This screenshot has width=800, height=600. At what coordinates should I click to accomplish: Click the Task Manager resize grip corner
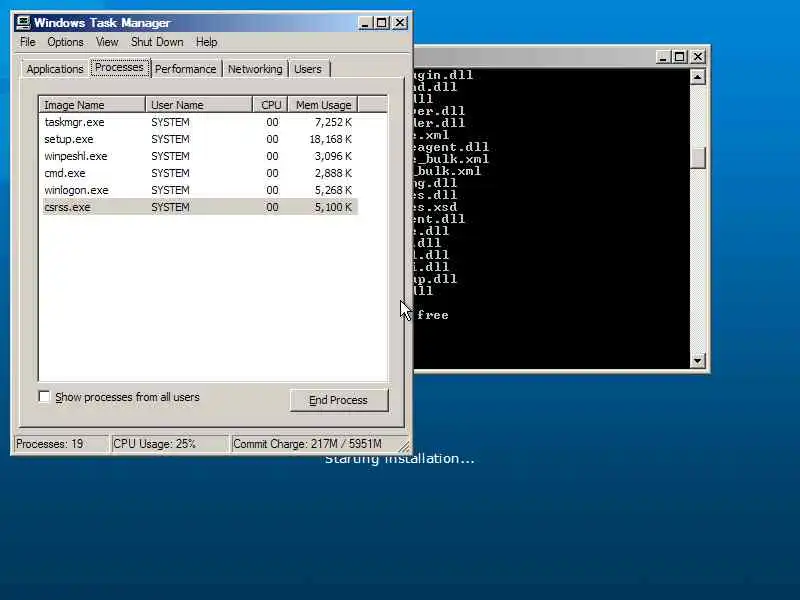point(404,446)
